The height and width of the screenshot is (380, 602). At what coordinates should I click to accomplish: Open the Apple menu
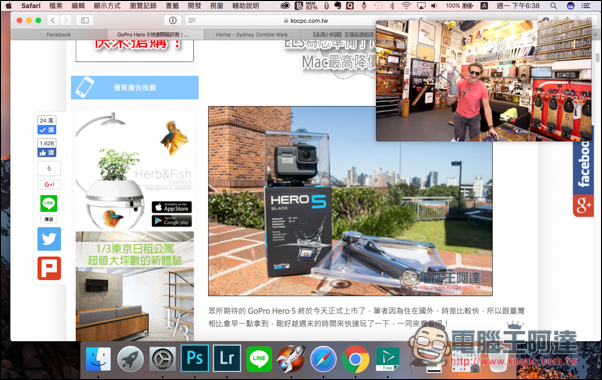tap(8, 5)
